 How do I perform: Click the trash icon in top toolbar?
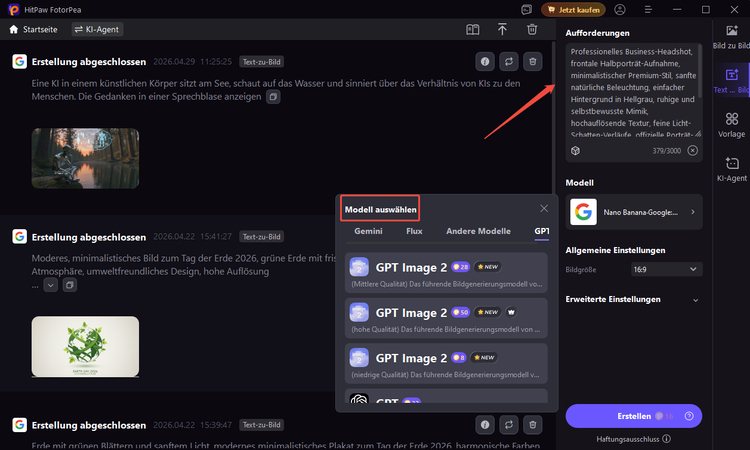[x=532, y=30]
